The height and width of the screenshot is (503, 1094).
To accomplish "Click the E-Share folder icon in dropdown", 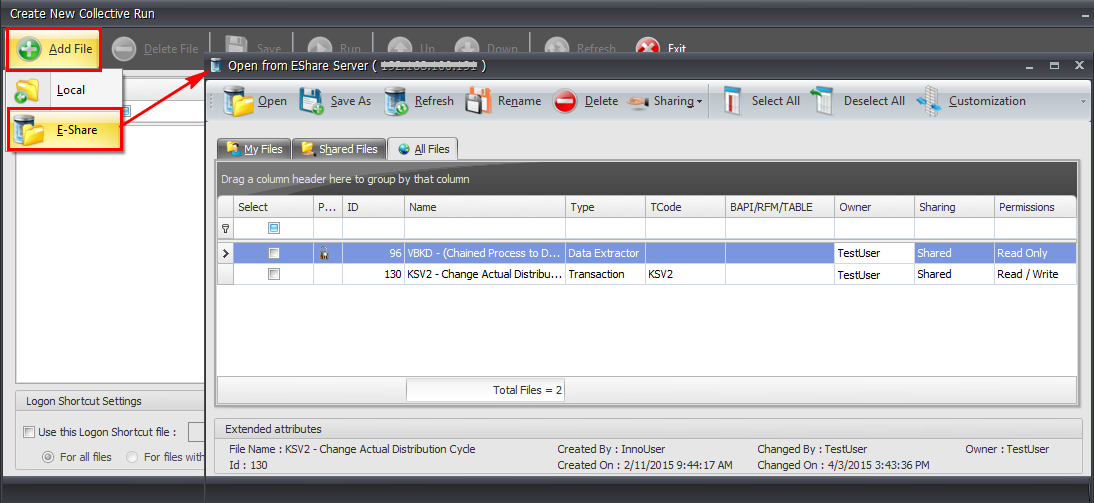I will [29, 129].
